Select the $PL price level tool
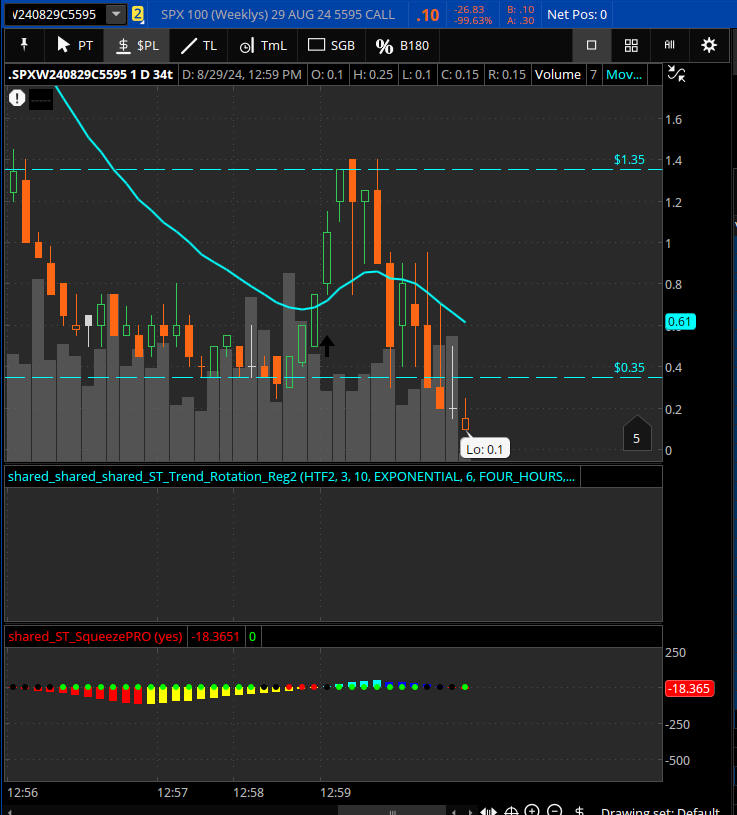Viewport: 737px width, 815px height. tap(137, 45)
